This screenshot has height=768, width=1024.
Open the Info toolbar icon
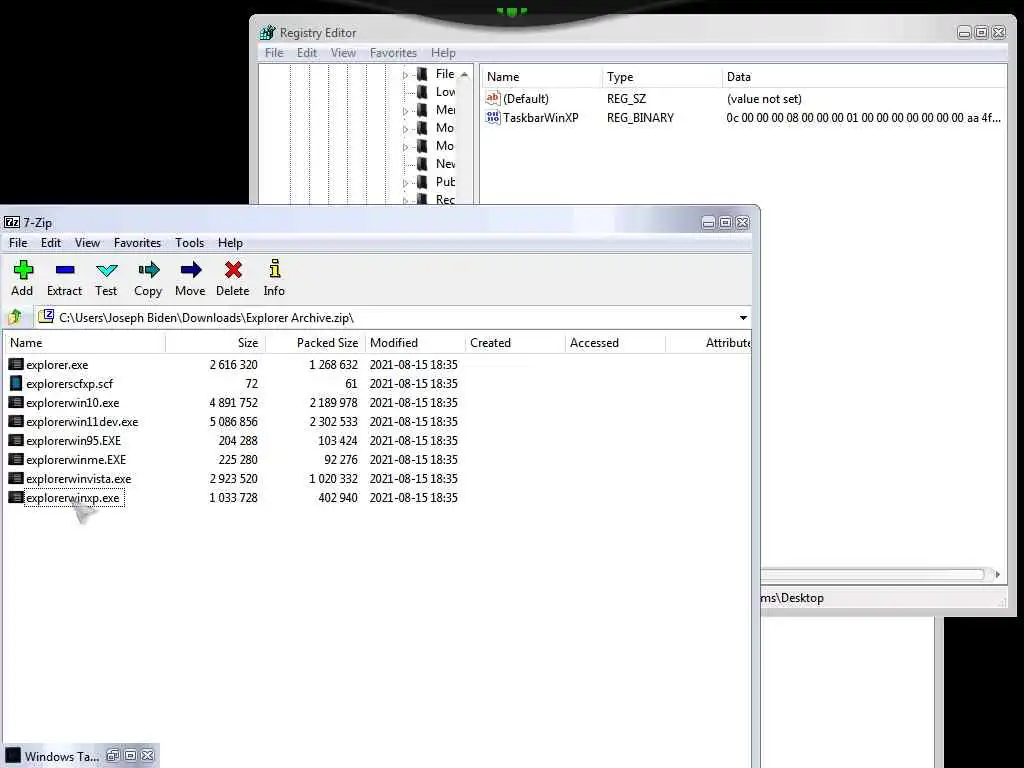click(274, 278)
